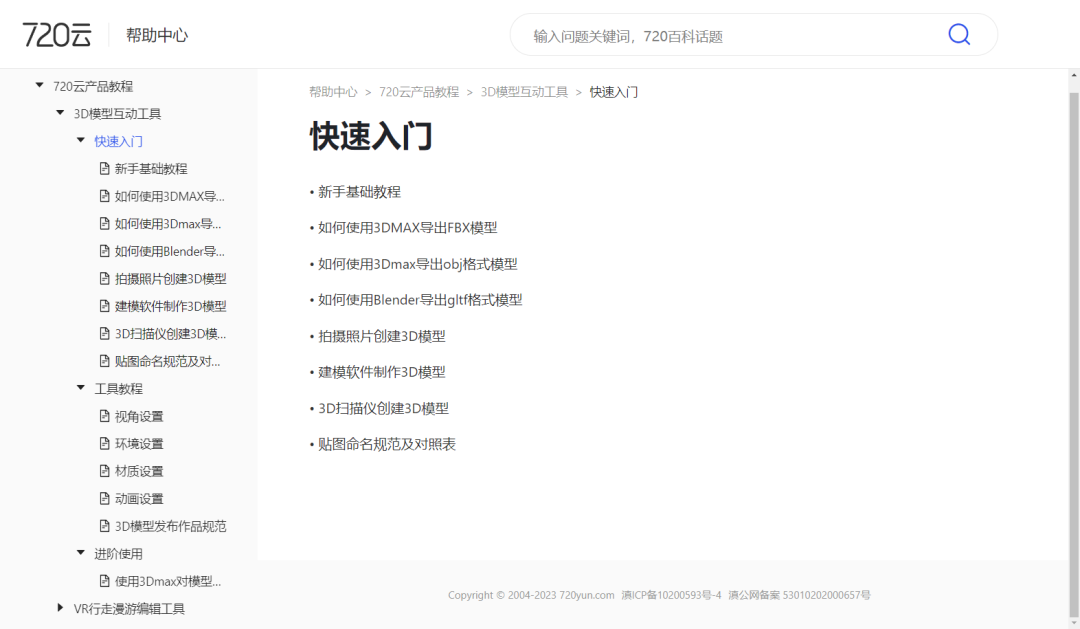Select 建模软件制作3D模型 in sidebar tree
1080x629 pixels.
point(170,306)
